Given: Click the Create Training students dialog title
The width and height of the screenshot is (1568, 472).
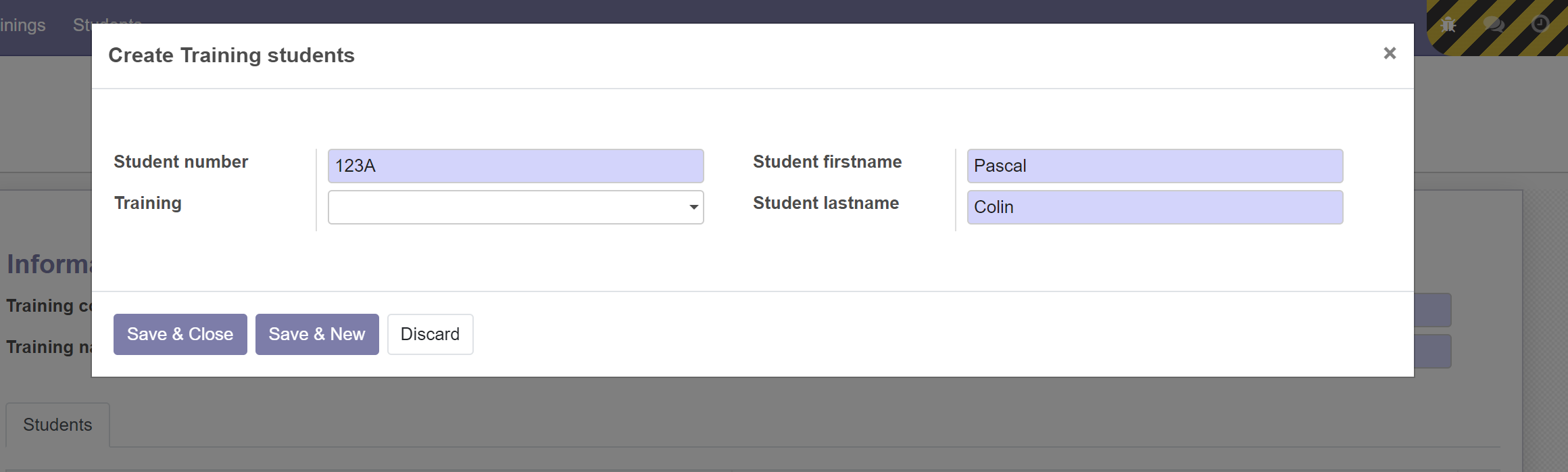Looking at the screenshot, I should pyautogui.click(x=231, y=55).
